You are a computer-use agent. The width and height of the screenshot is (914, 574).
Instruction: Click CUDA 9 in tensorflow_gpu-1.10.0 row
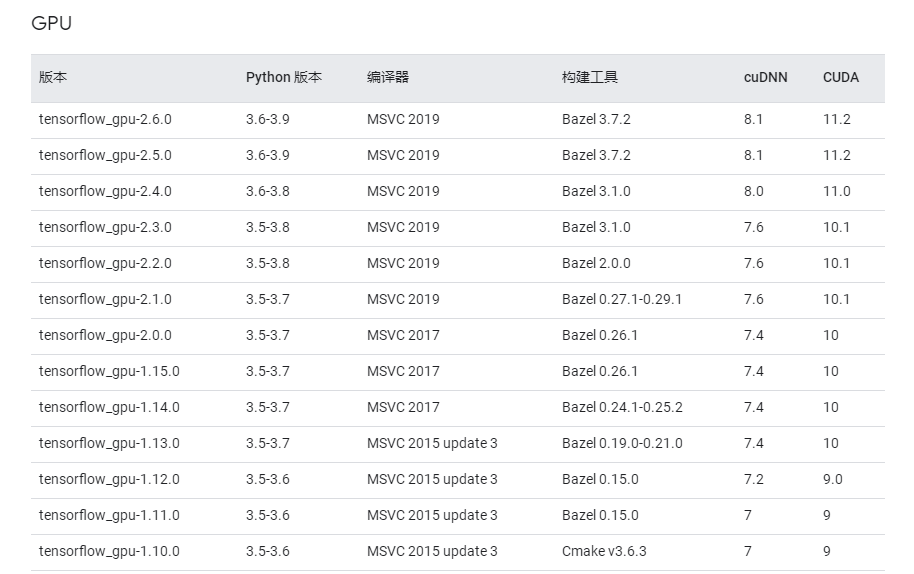coord(827,552)
